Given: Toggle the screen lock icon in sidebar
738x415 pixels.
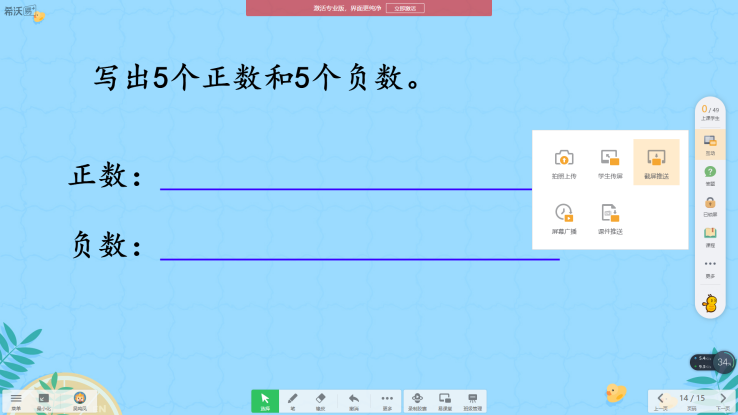Looking at the screenshot, I should click(710, 206).
